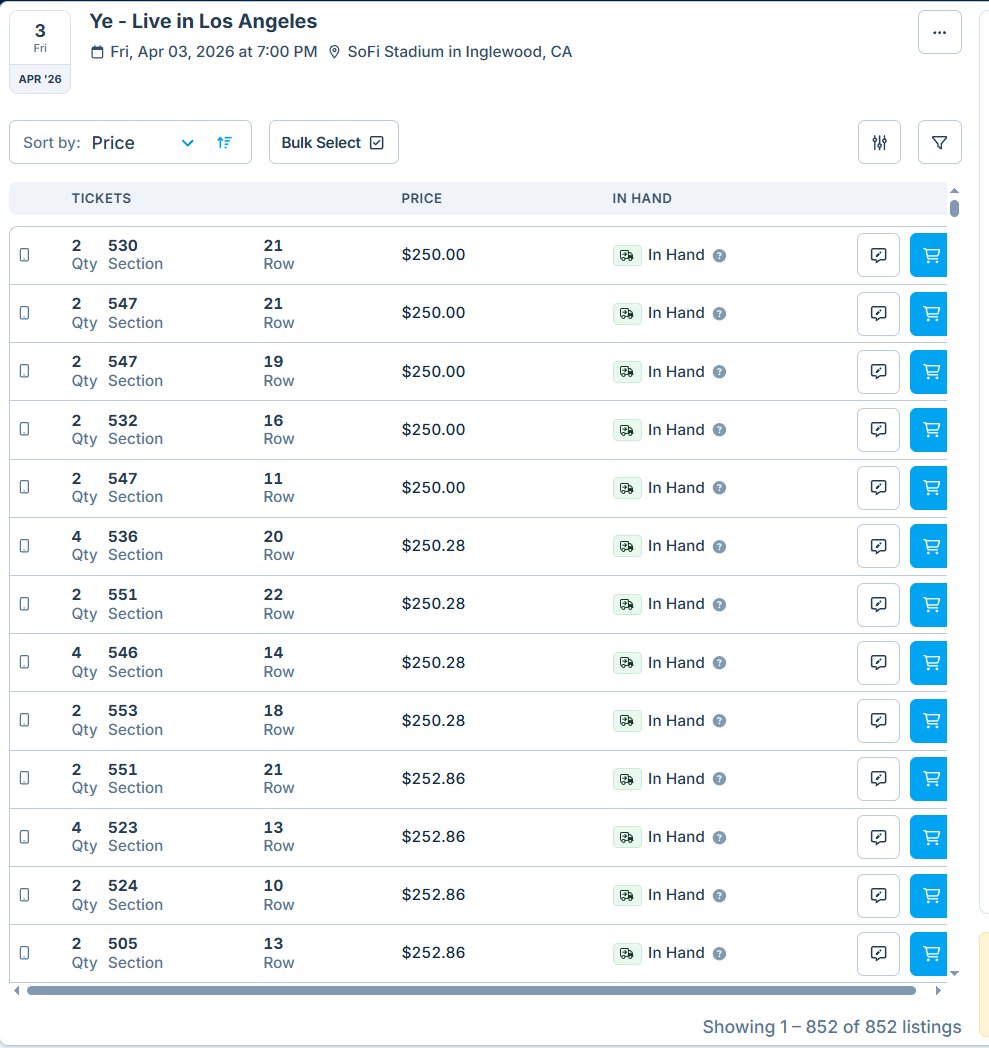Select the Section 530 Row 21 listing checkbox
The width and height of the screenshot is (989, 1048).
coord(25,255)
